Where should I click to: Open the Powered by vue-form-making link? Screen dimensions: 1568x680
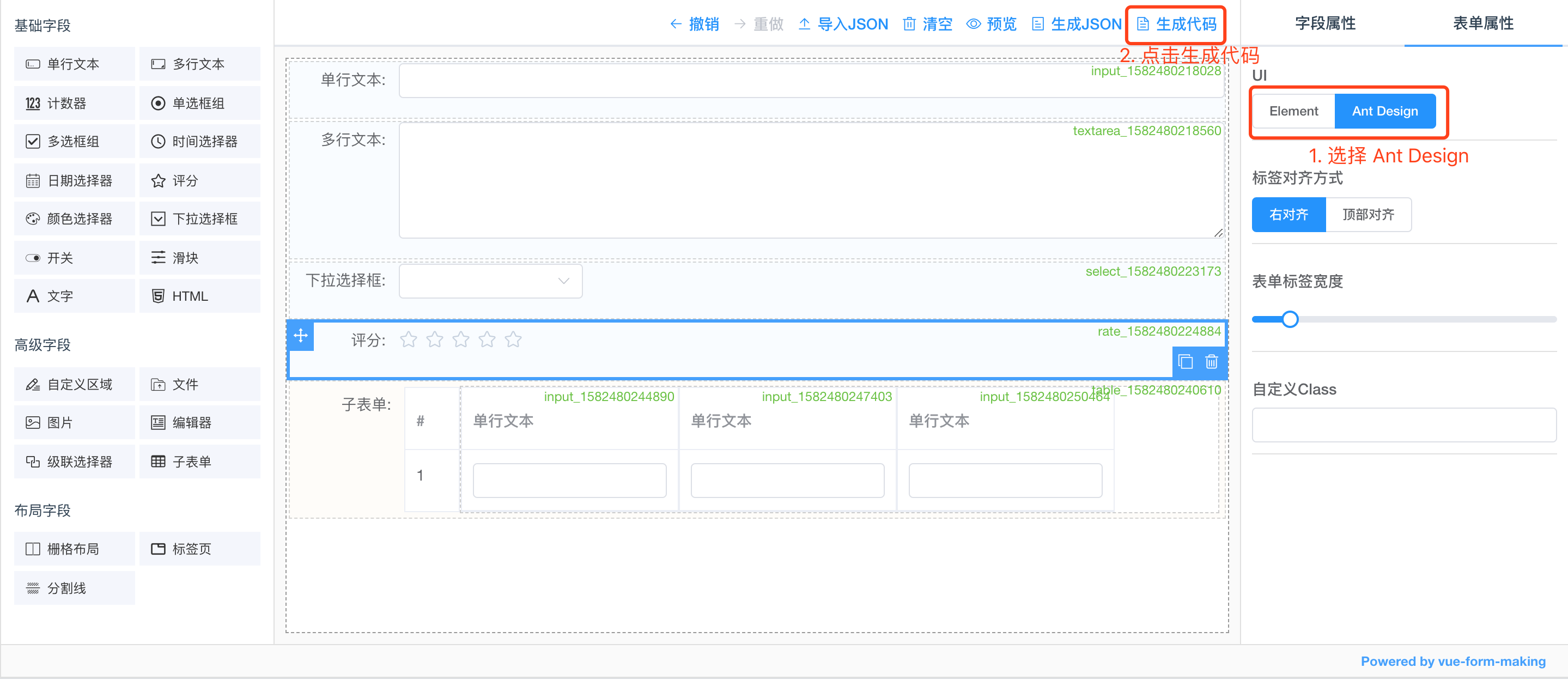(1453, 661)
